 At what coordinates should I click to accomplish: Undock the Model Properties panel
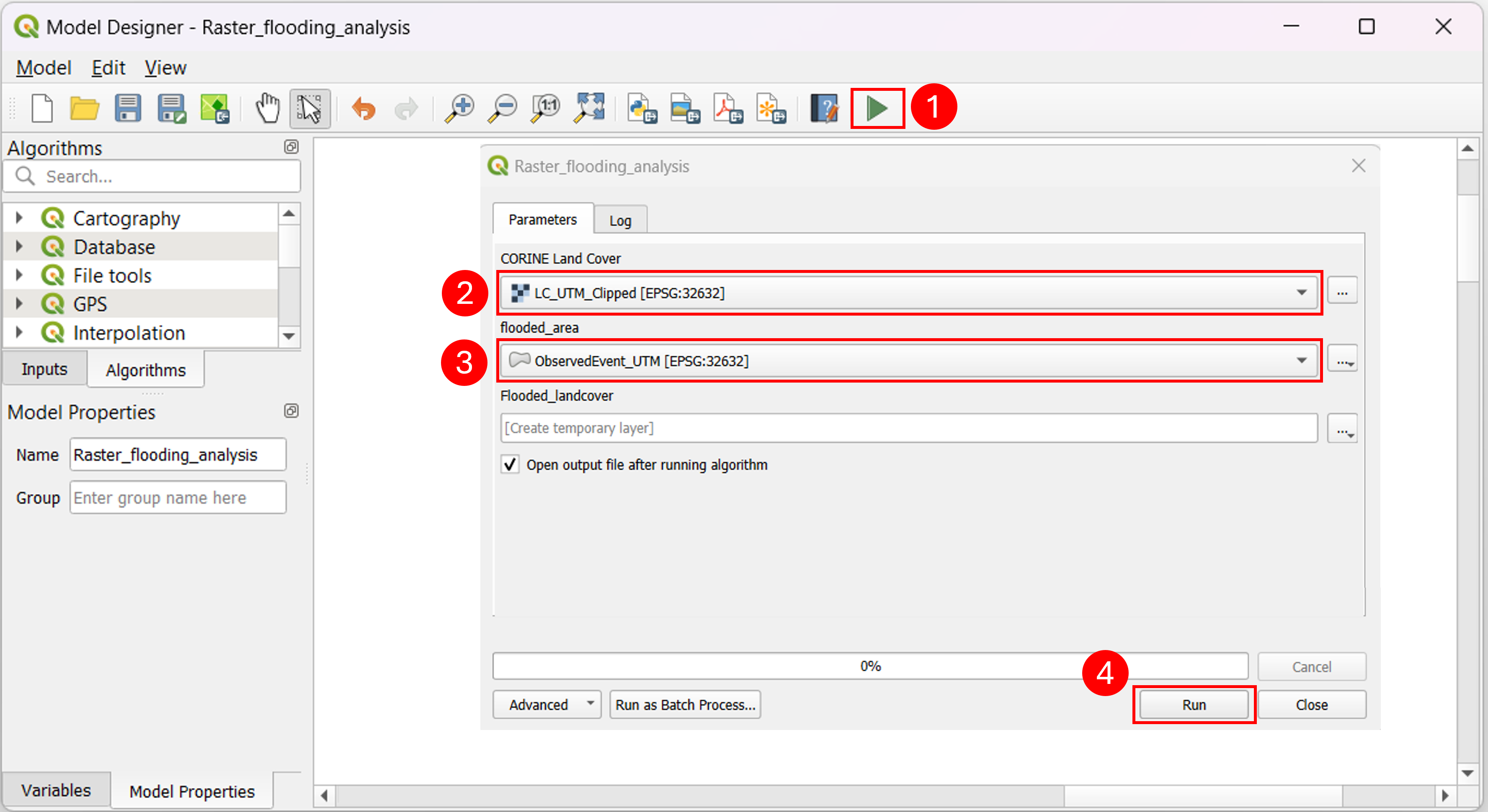point(291,411)
